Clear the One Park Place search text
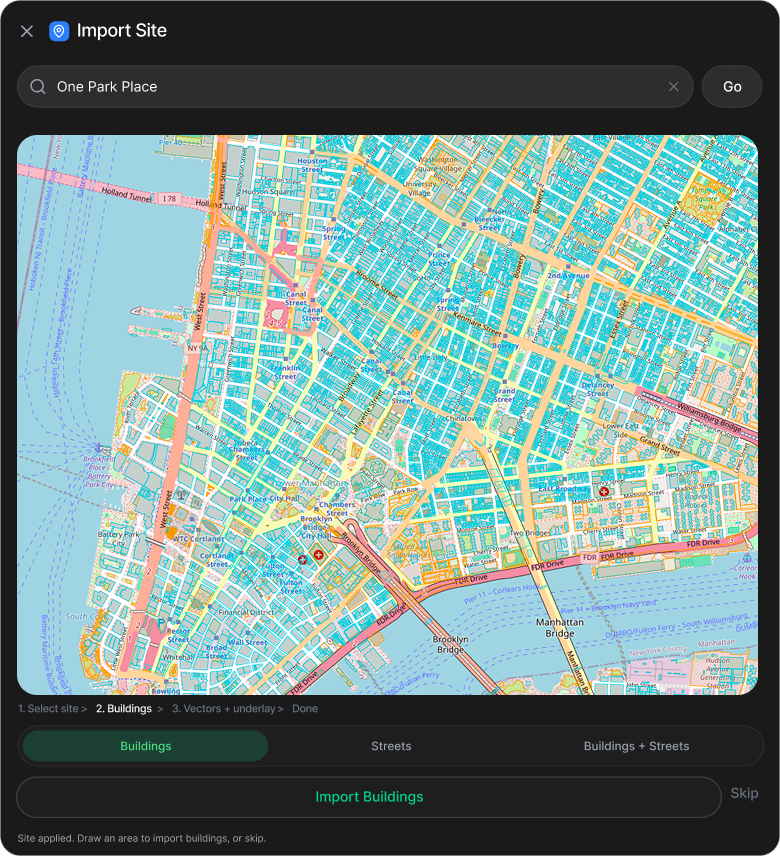The height and width of the screenshot is (856, 780). coord(674,87)
